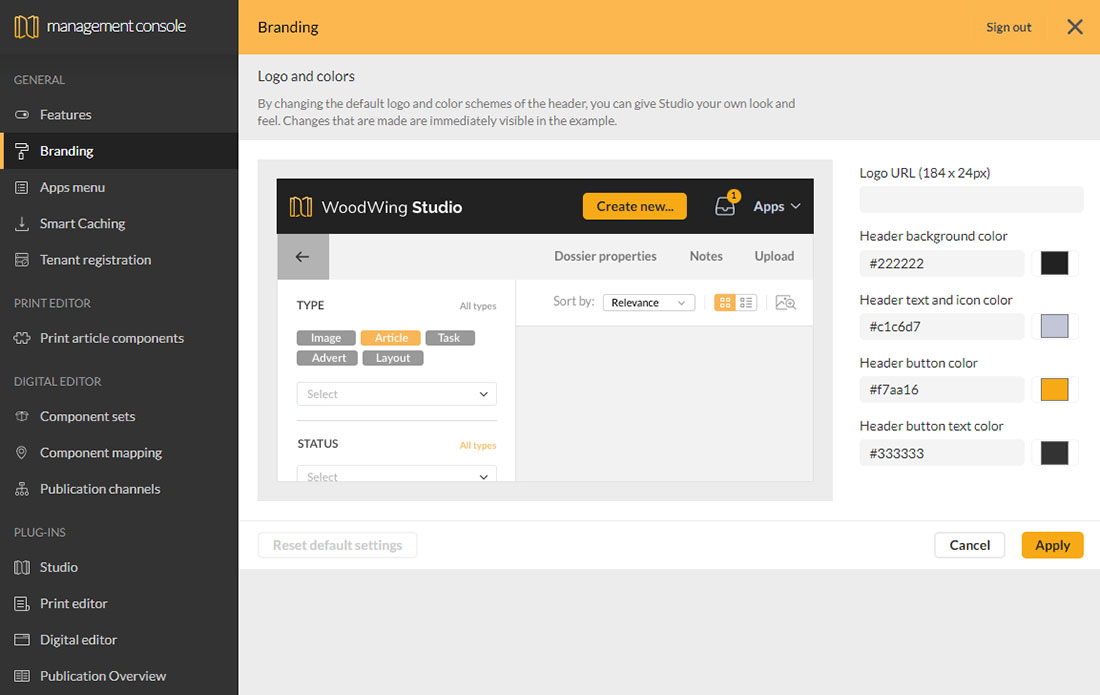
Task: Click the #222222 header background field
Action: tap(942, 263)
